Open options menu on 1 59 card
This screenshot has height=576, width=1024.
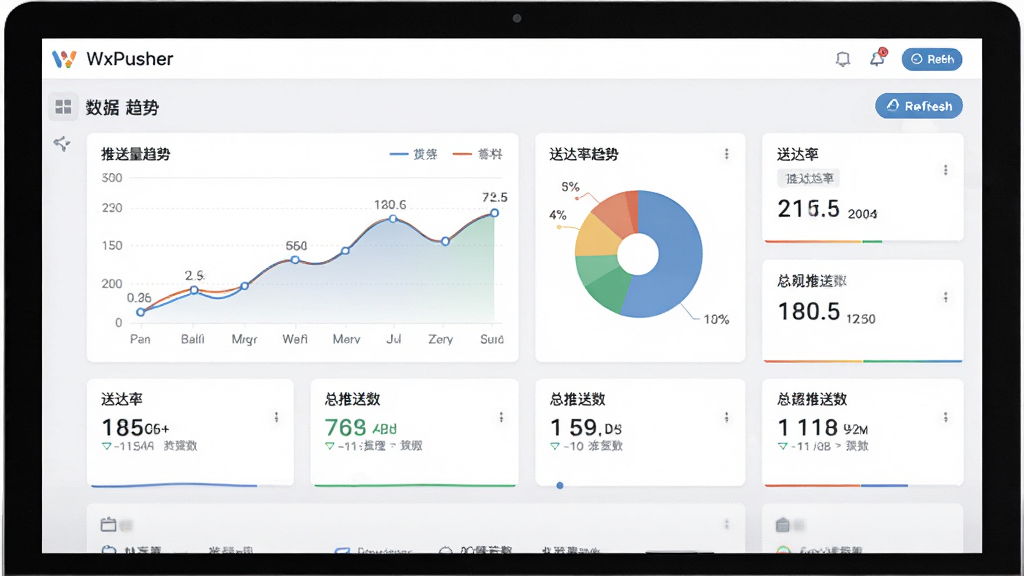[x=726, y=417]
